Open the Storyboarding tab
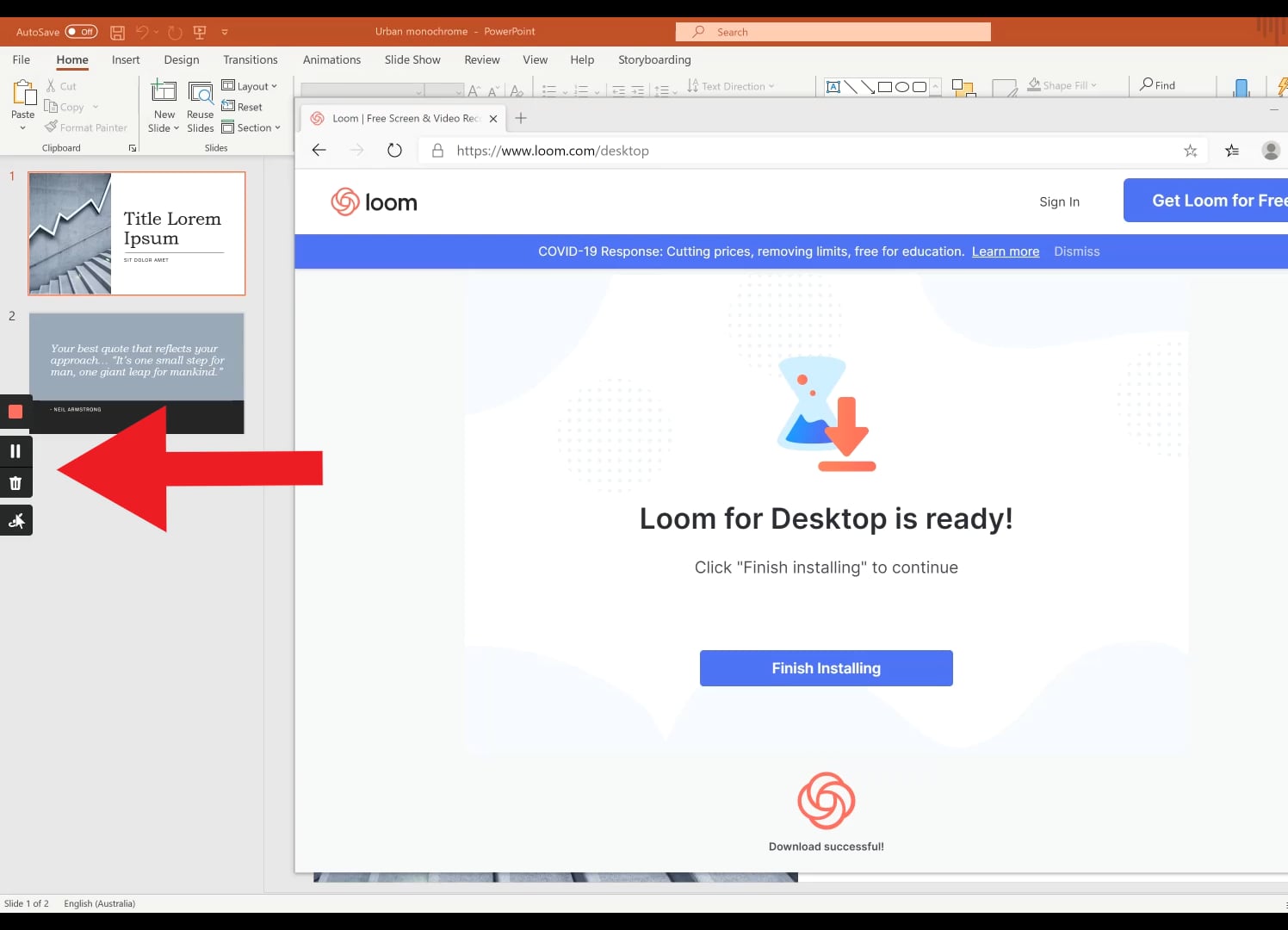 [654, 59]
